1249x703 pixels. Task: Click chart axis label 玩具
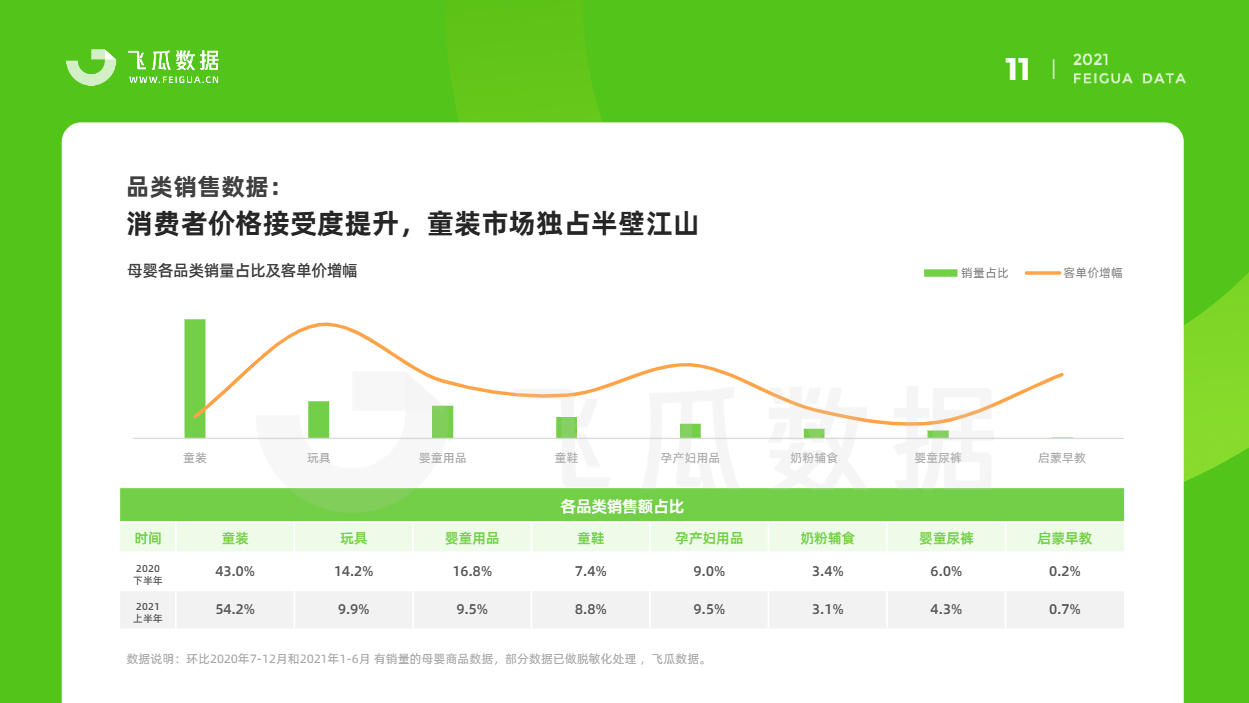(319, 458)
